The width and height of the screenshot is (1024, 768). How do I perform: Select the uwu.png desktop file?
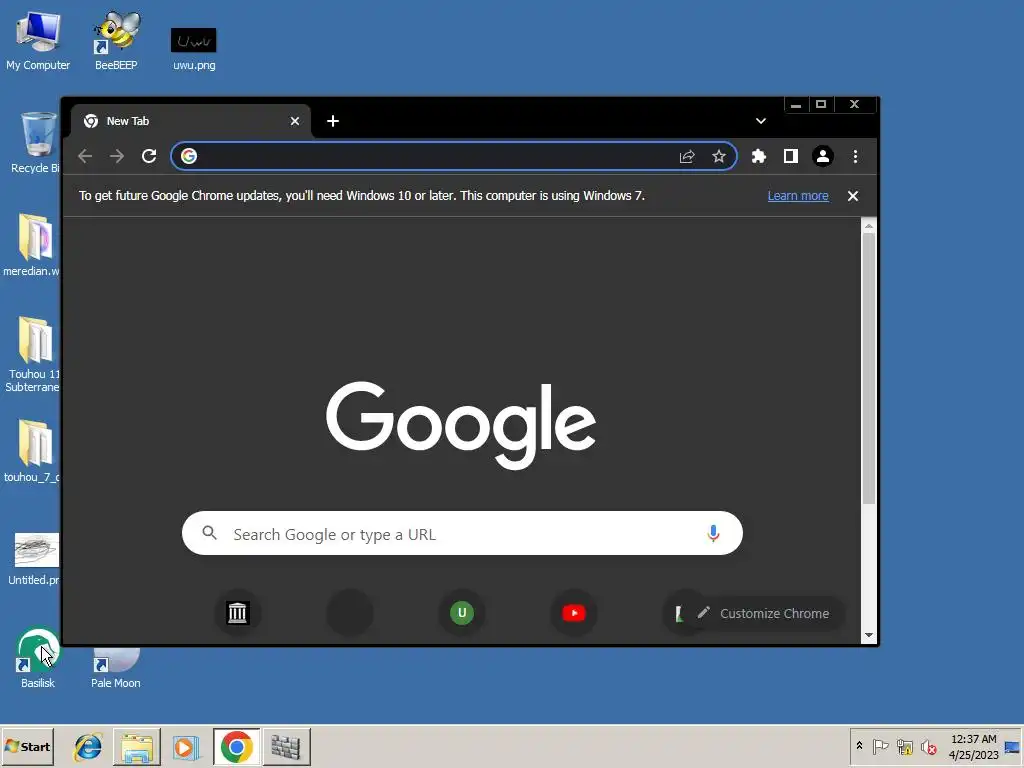(194, 49)
